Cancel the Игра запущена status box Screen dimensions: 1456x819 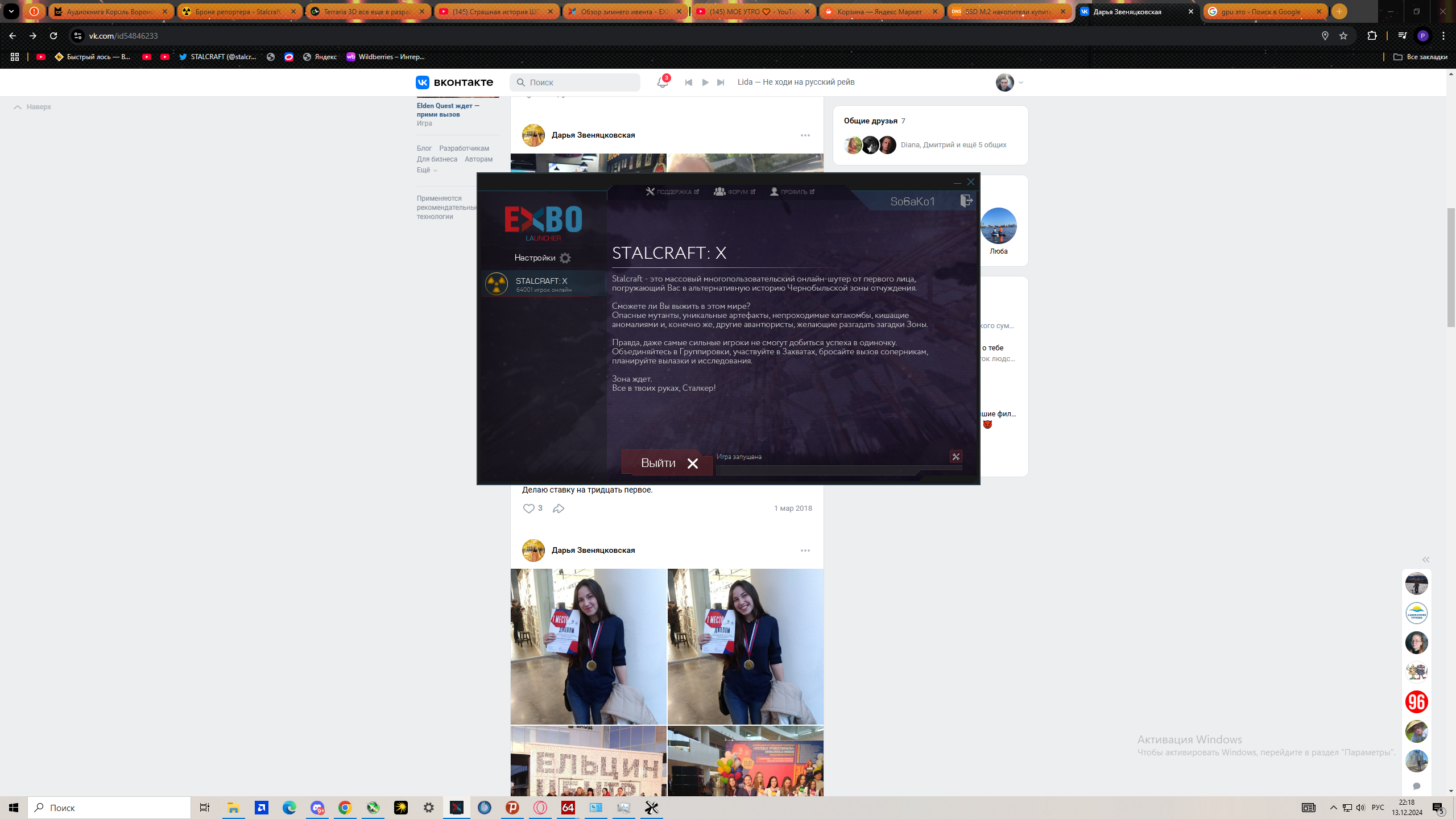point(956,456)
